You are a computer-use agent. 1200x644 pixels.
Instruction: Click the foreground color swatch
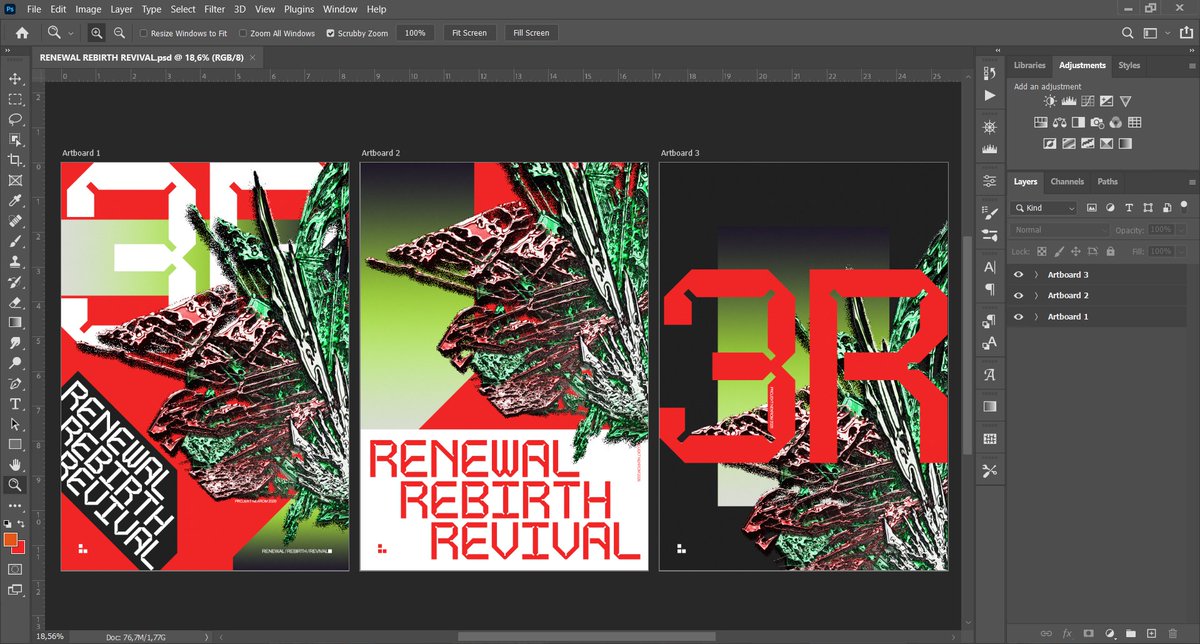coord(11,540)
